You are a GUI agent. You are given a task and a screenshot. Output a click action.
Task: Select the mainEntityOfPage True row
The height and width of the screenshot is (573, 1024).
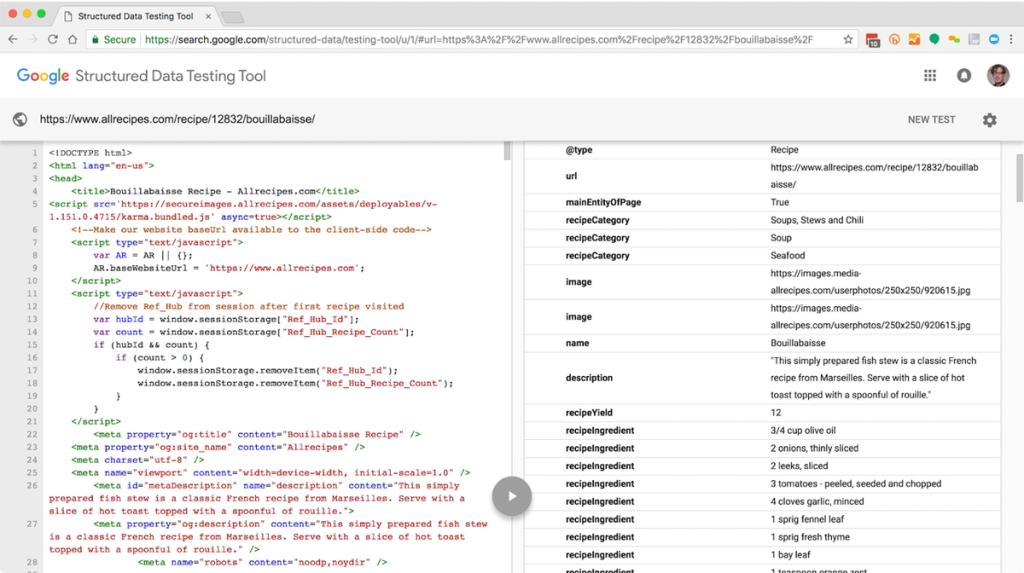[762, 203]
